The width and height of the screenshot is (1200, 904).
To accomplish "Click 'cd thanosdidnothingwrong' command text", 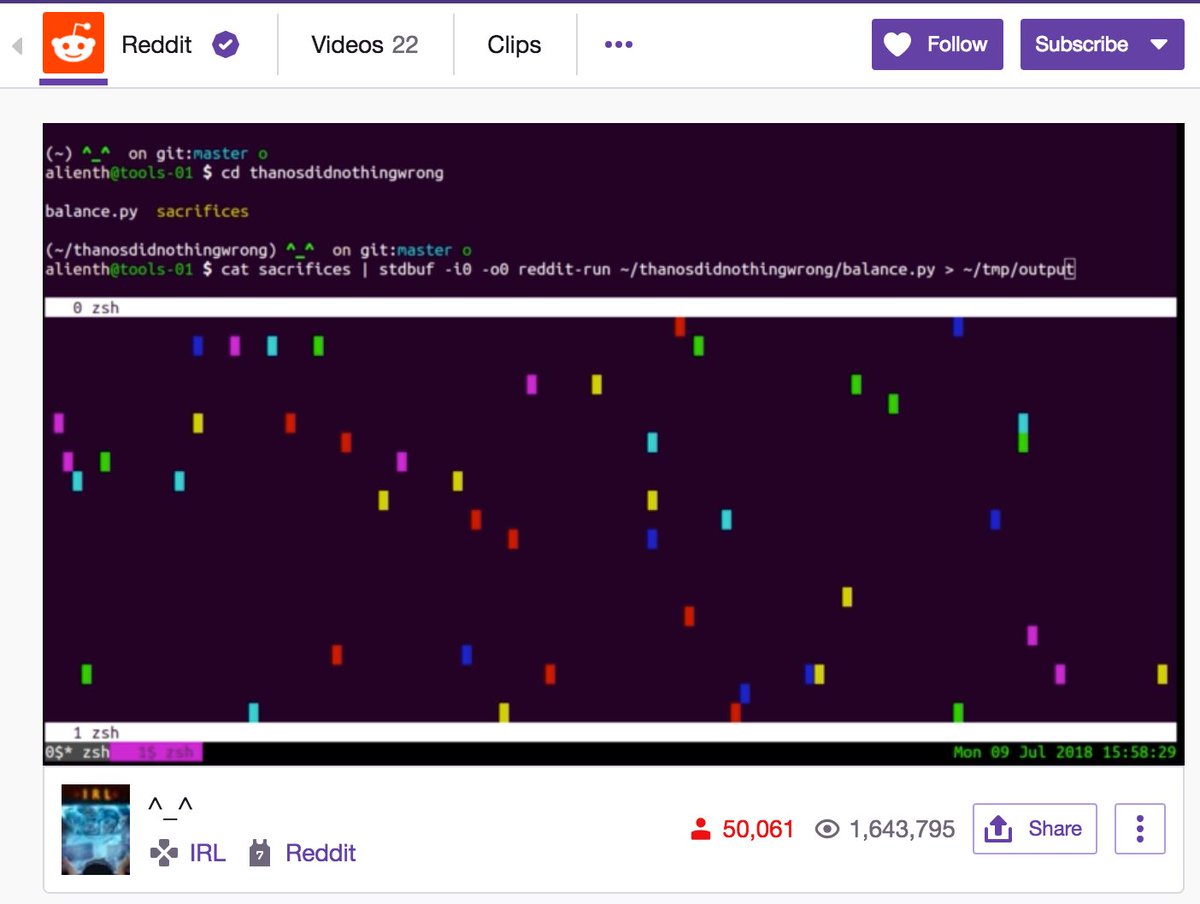I will point(332,173).
